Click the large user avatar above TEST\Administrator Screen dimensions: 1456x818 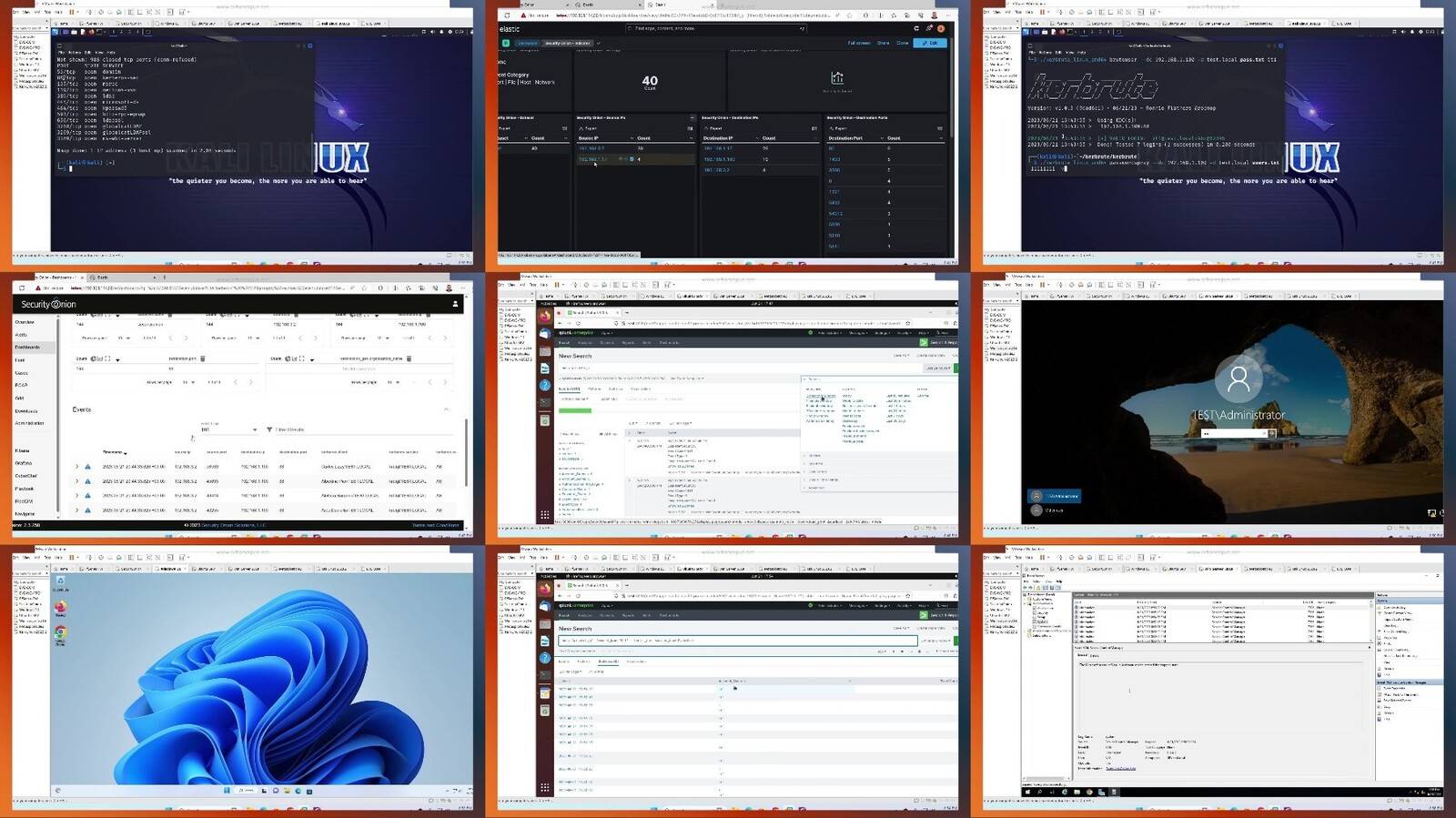[x=1238, y=379]
